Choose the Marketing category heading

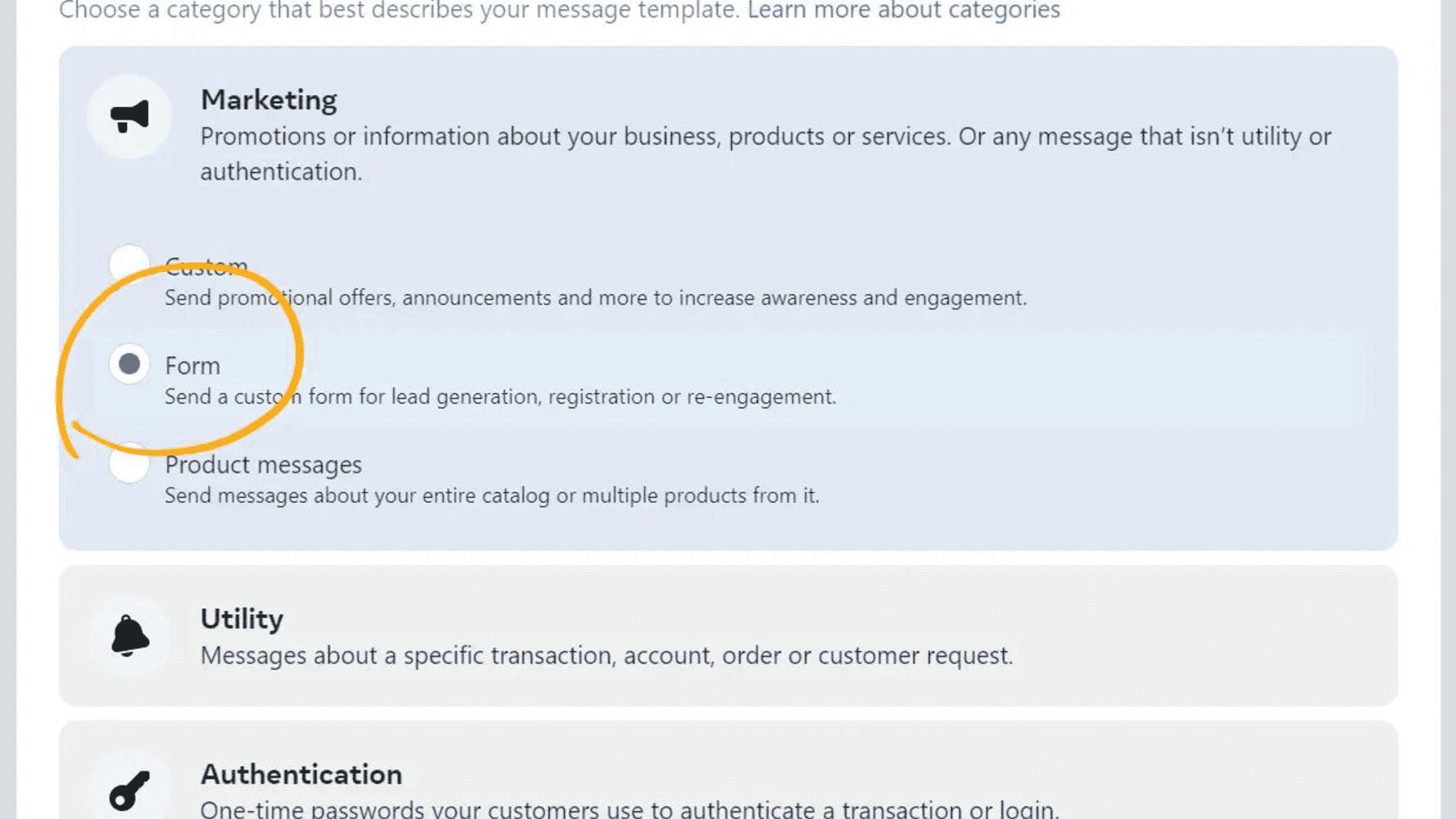tap(269, 100)
